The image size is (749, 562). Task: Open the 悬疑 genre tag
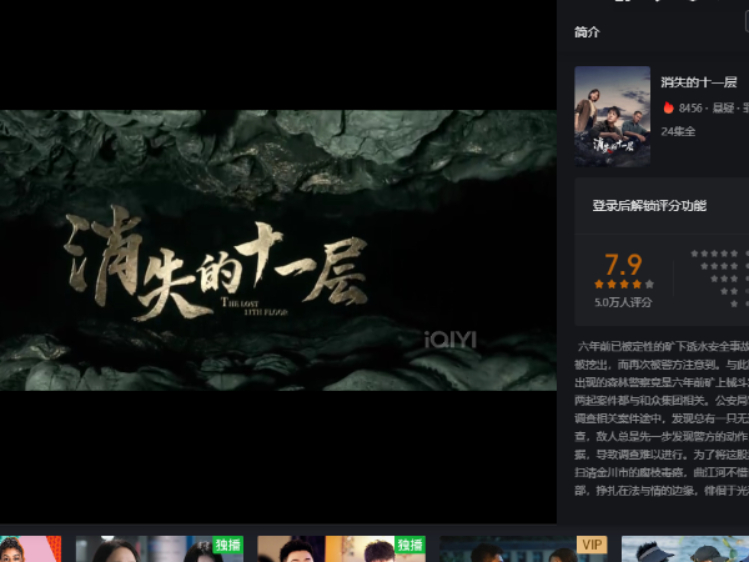pos(723,108)
